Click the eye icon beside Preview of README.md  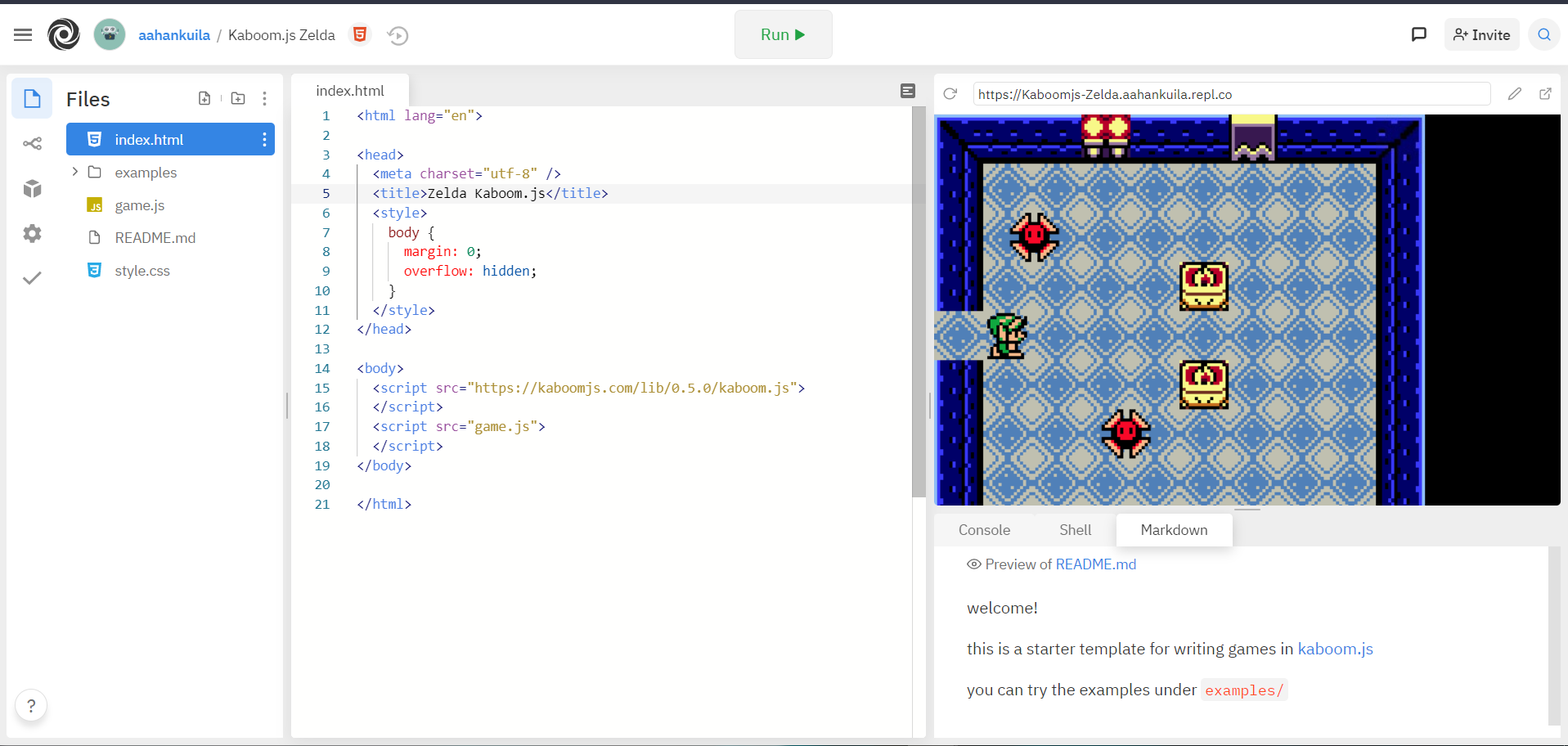[x=973, y=564]
